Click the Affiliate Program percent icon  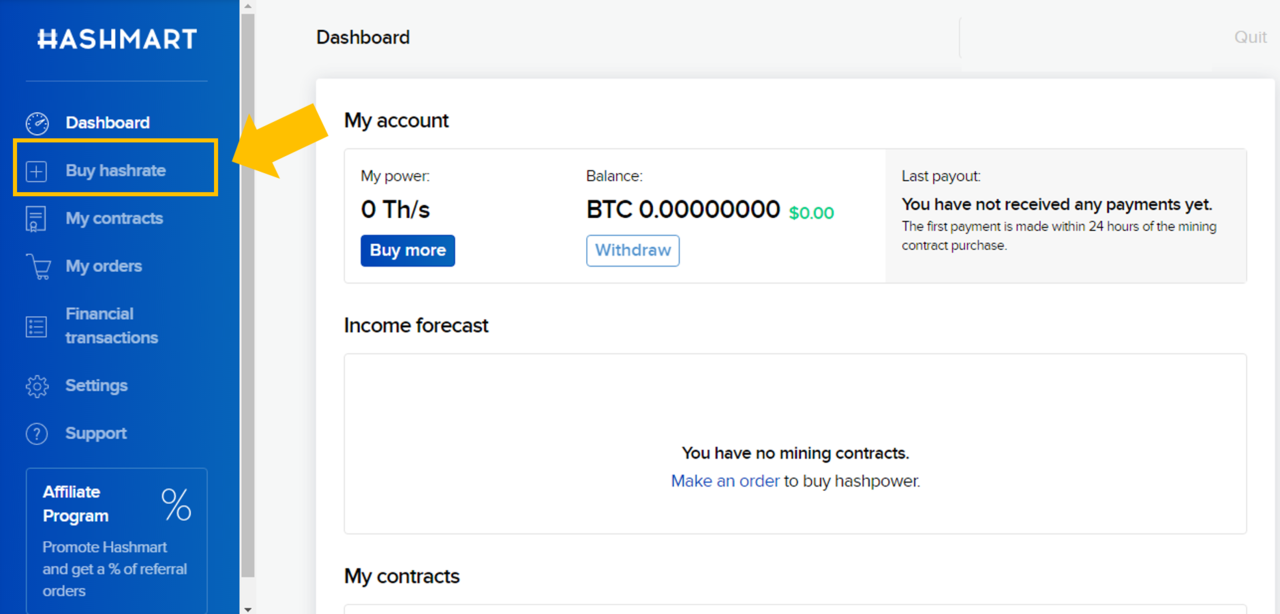(176, 504)
